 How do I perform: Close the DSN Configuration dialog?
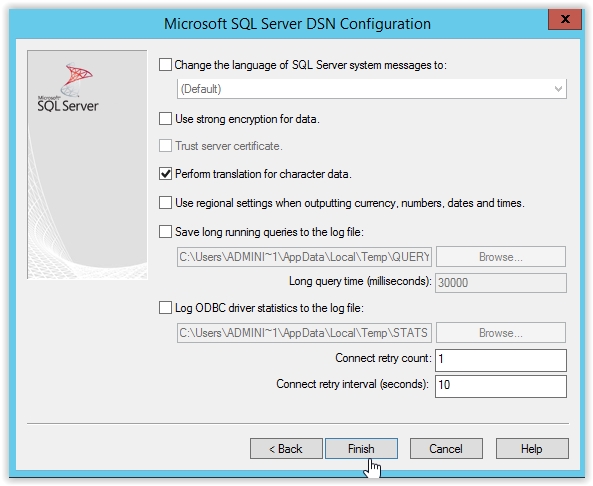point(565,19)
